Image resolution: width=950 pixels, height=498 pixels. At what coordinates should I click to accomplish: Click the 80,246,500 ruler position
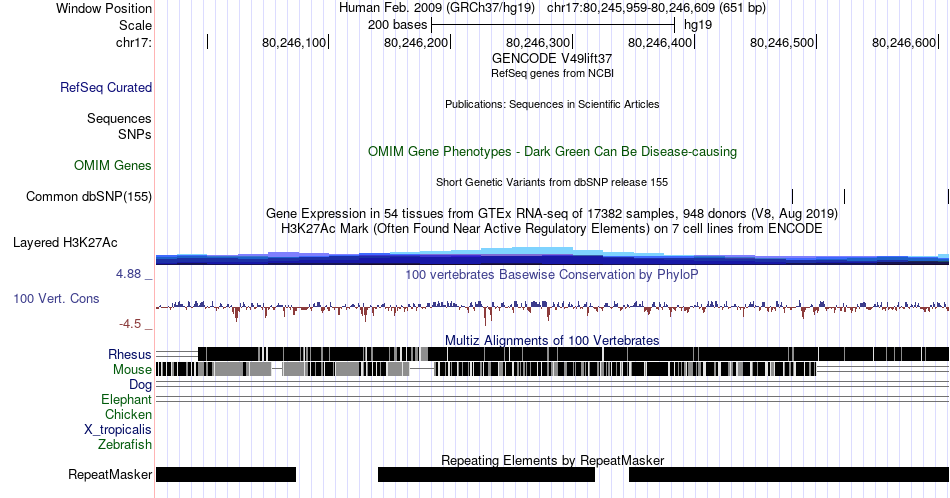(782, 42)
